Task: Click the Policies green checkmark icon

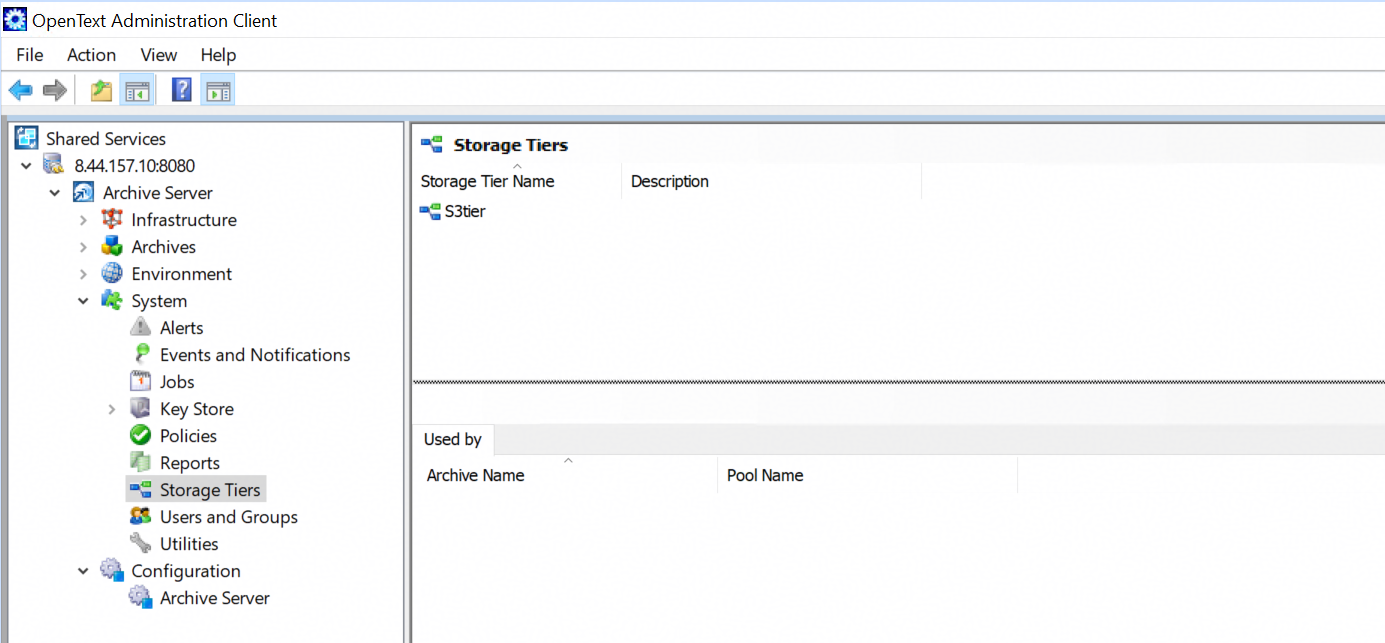Action: pyautogui.click(x=141, y=435)
